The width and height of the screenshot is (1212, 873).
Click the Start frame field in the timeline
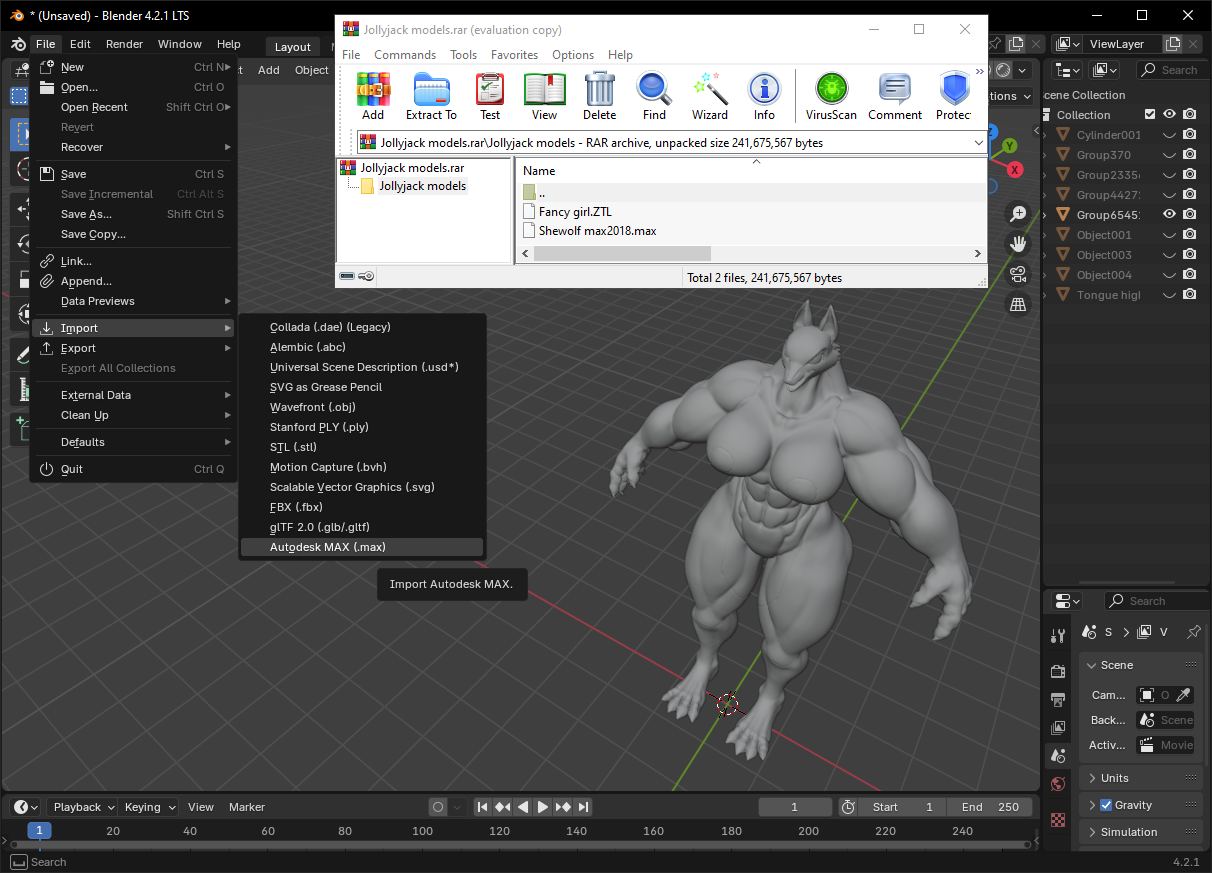tap(902, 807)
